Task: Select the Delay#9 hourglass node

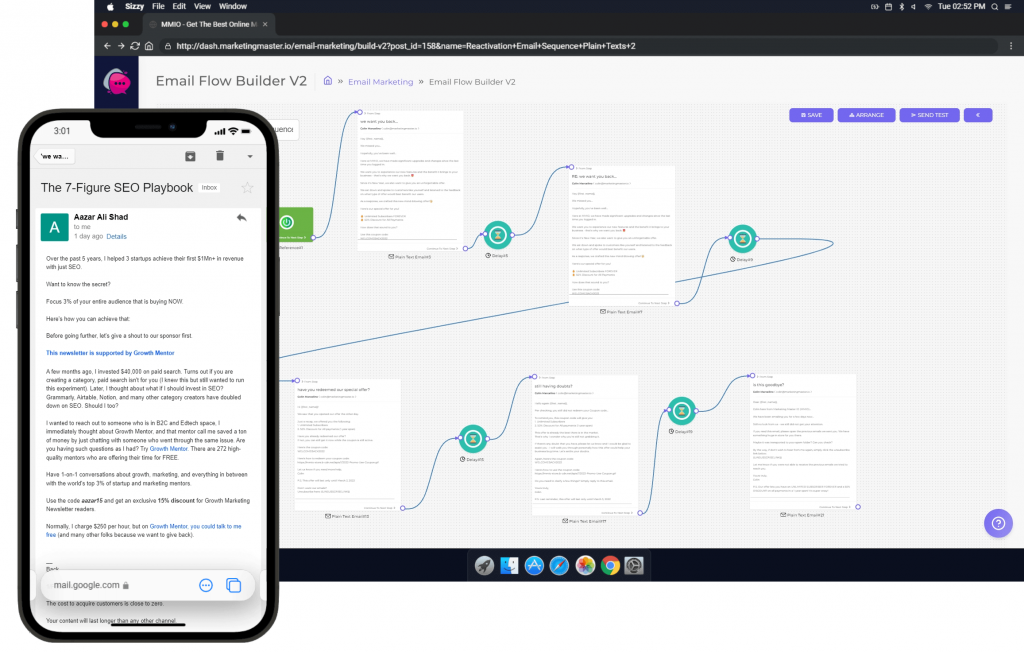Action: [x=743, y=238]
